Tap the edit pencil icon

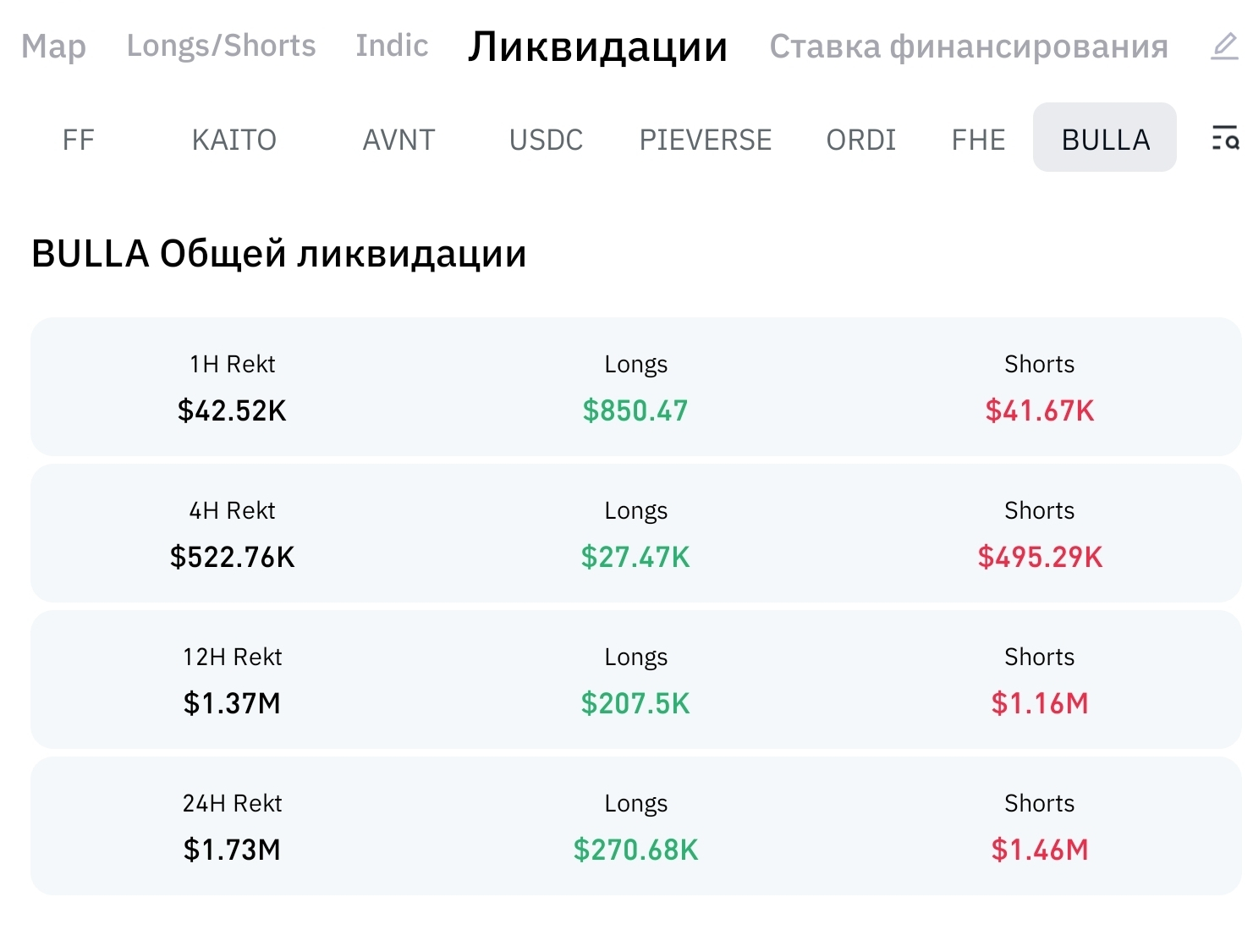[x=1224, y=46]
